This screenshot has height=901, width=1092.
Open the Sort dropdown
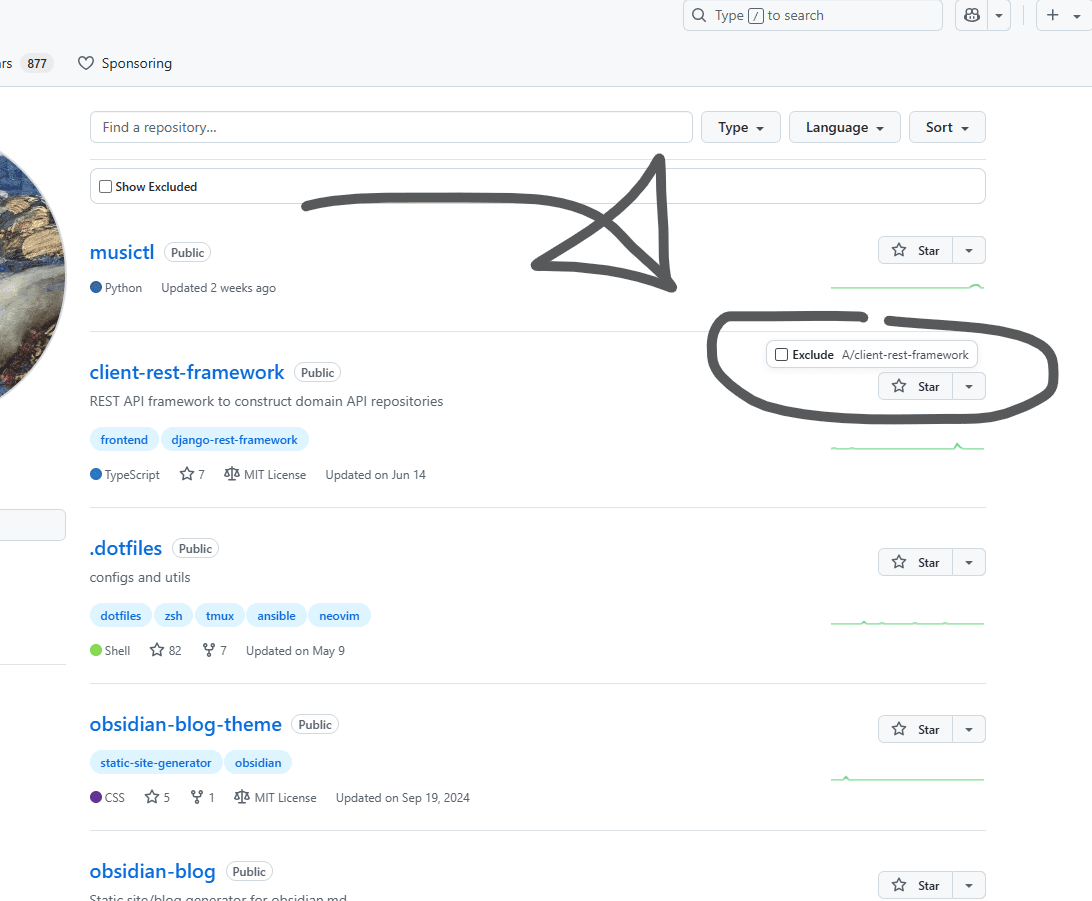point(946,127)
